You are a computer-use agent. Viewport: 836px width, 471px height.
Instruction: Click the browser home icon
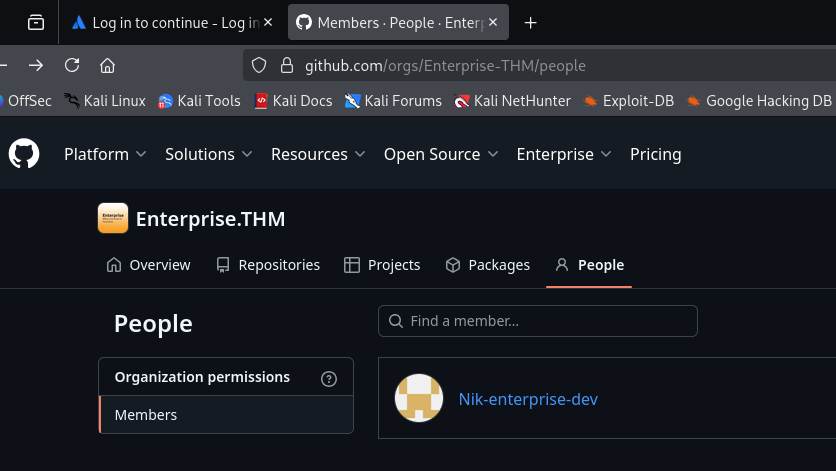(108, 65)
